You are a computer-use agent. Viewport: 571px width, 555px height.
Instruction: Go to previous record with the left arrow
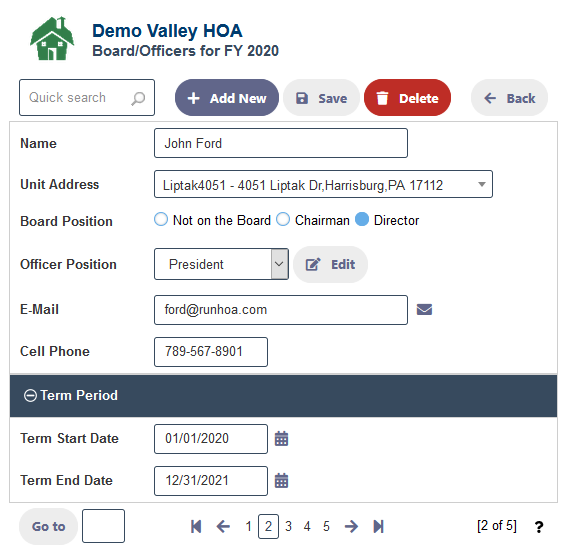[x=223, y=526]
